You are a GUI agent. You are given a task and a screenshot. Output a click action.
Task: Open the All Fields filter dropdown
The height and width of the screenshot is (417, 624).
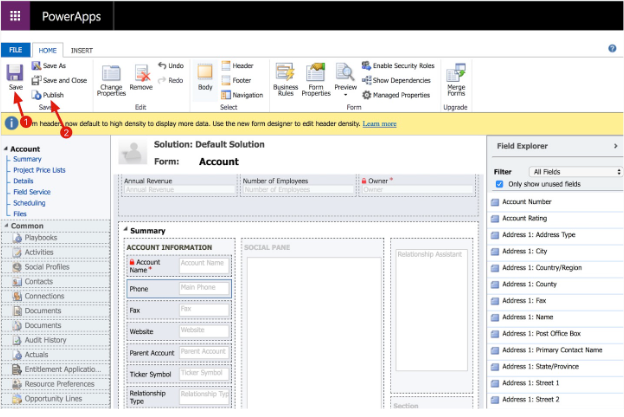tap(575, 172)
